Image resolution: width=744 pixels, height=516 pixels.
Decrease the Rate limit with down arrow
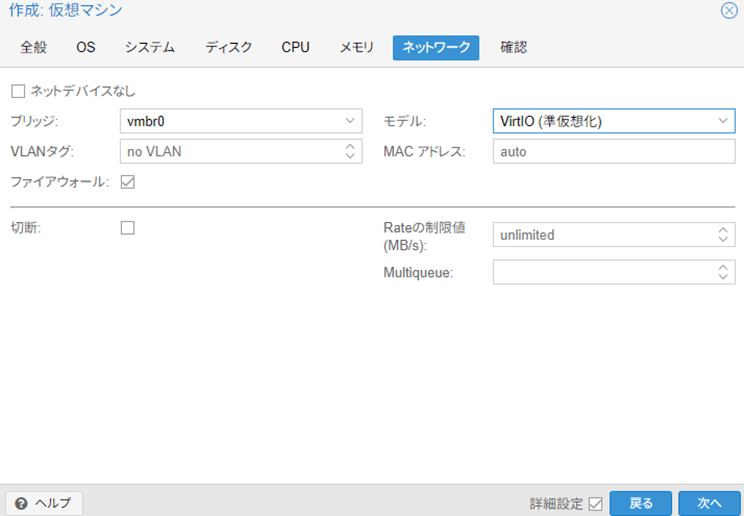[723, 240]
